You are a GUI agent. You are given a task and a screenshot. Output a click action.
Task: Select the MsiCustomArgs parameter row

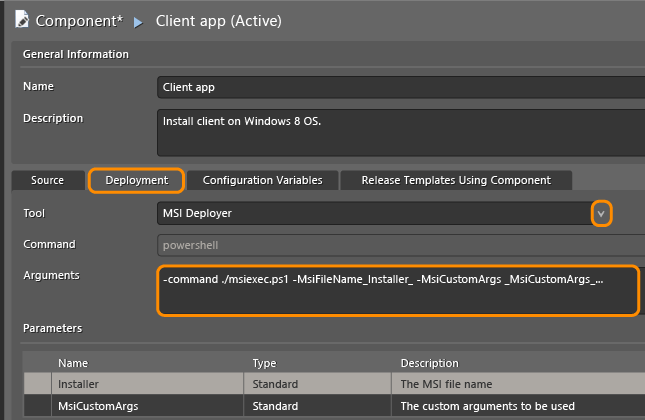click(150, 407)
